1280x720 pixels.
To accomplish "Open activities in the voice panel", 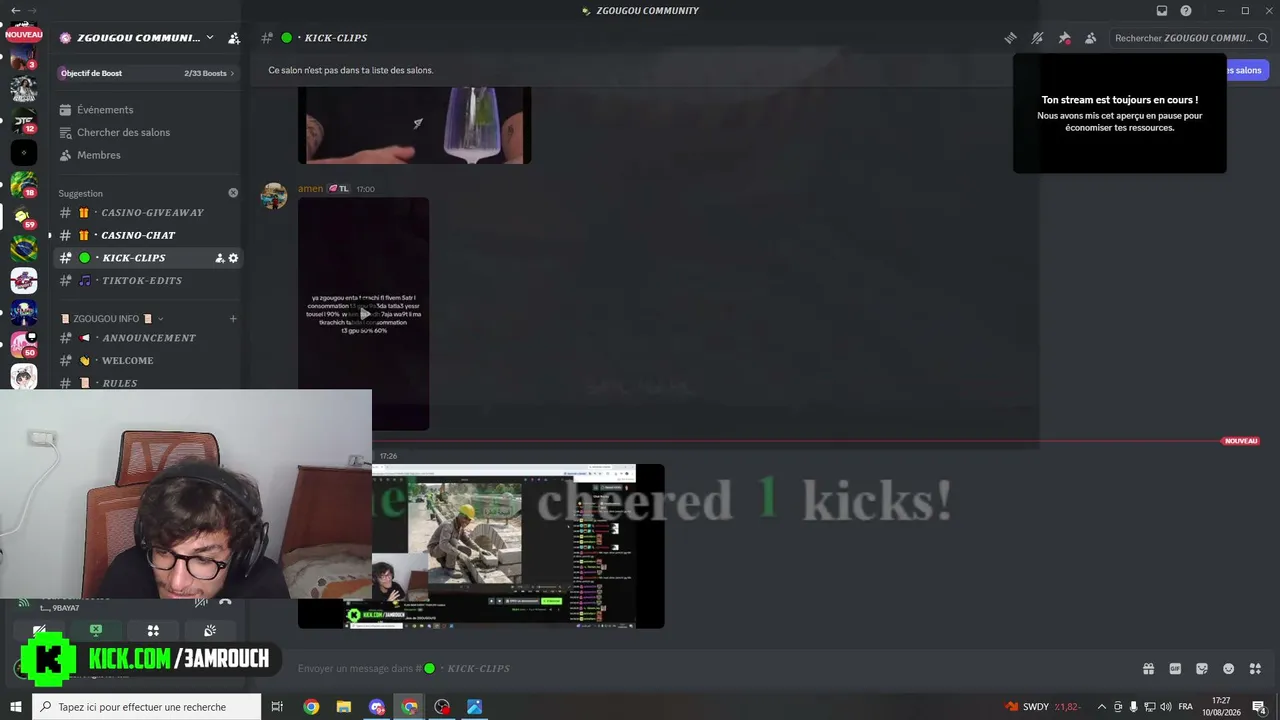I will [153, 631].
